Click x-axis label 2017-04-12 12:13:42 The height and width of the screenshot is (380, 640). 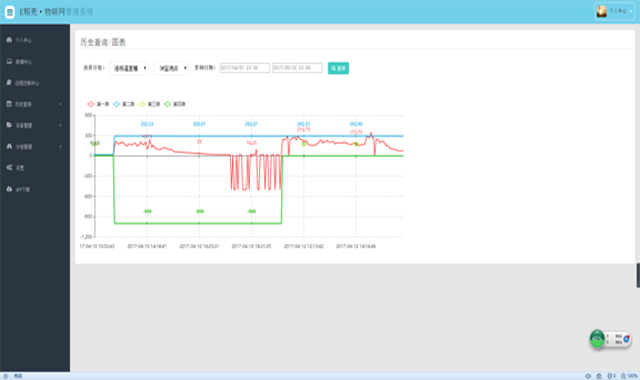pyautogui.click(x=304, y=246)
